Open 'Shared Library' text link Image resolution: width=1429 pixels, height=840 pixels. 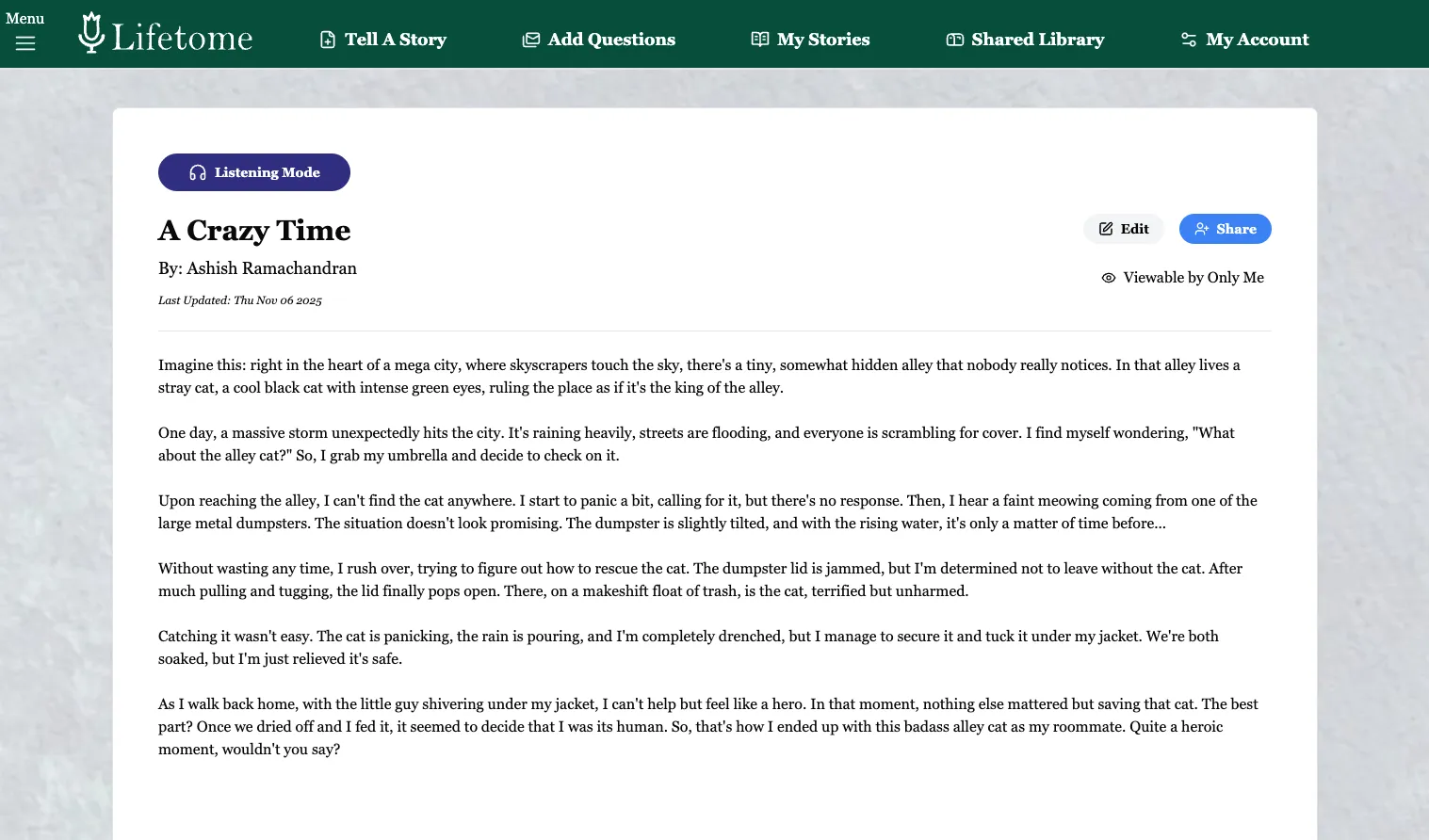pyautogui.click(x=1038, y=40)
